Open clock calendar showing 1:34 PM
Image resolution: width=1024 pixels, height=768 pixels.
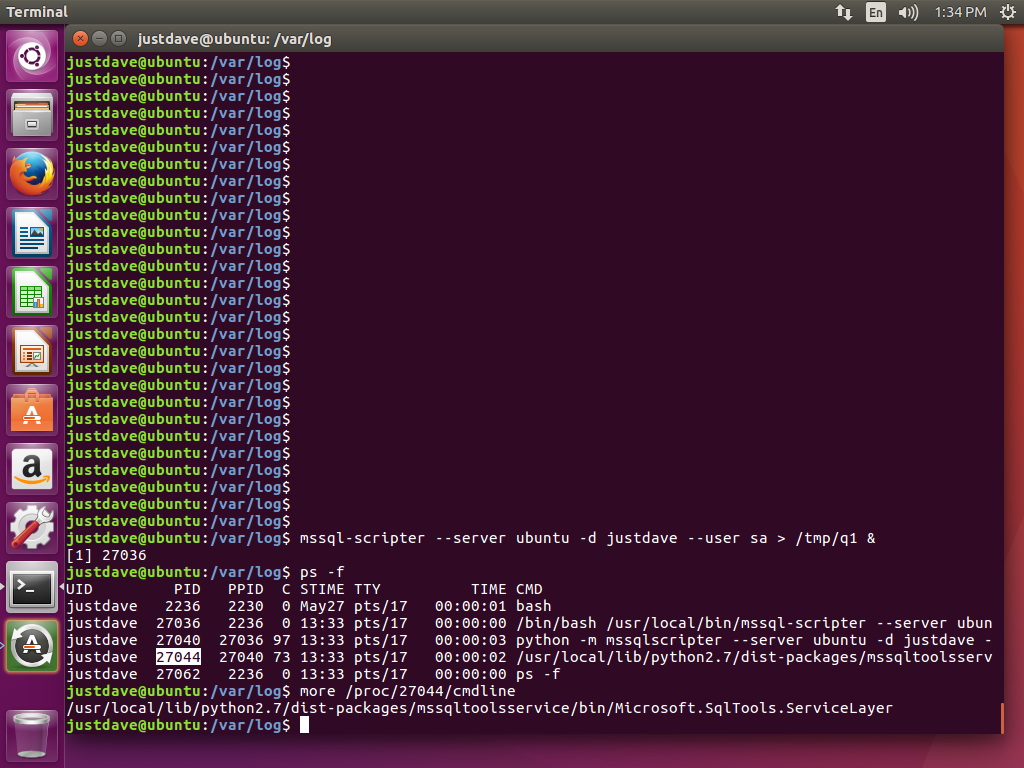pyautogui.click(x=960, y=12)
